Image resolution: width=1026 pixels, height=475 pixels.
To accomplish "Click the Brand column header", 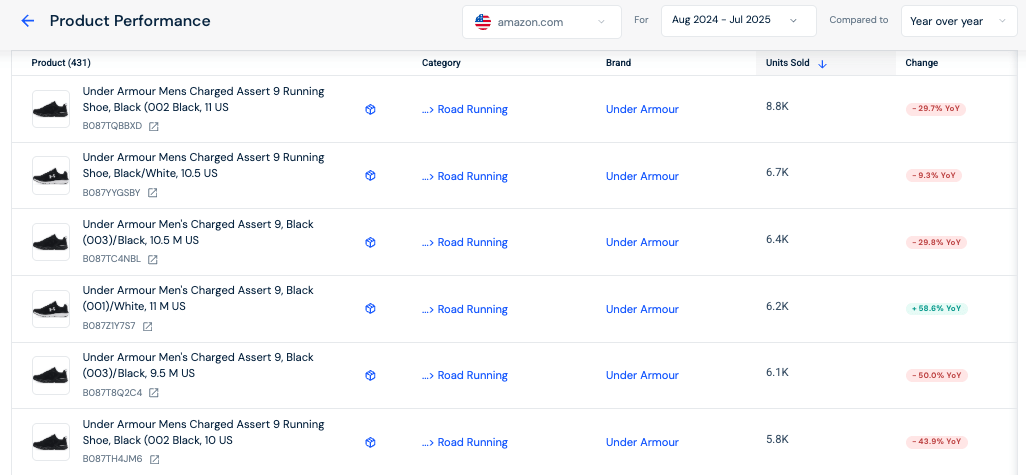I will click(618, 63).
